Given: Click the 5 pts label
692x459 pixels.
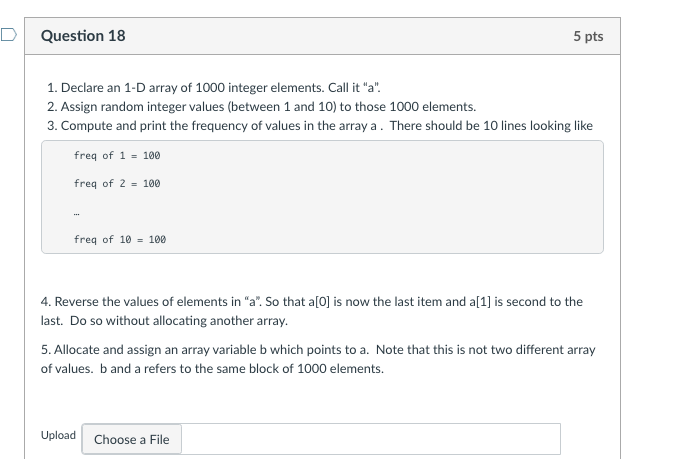Looking at the screenshot, I should click(588, 36).
